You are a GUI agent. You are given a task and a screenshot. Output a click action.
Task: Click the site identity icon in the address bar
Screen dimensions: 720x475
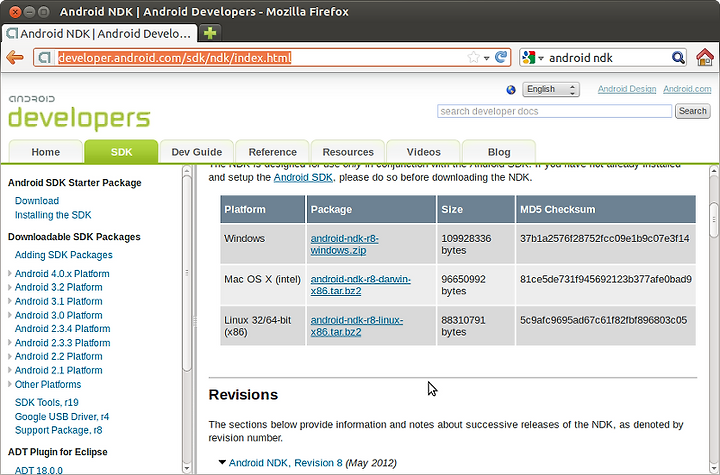pos(45,58)
